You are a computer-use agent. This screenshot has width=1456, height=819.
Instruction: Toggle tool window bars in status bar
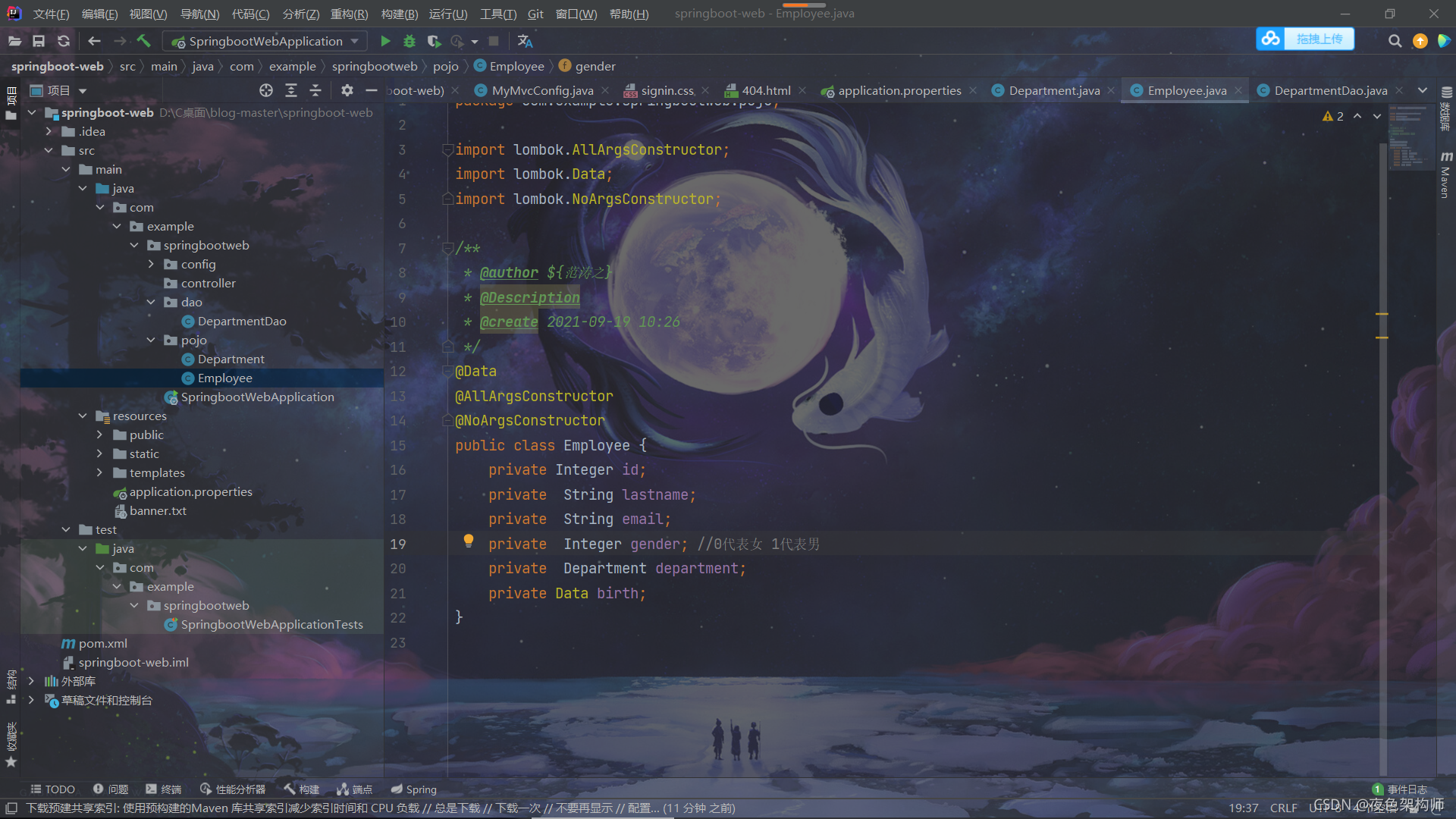tap(11, 808)
